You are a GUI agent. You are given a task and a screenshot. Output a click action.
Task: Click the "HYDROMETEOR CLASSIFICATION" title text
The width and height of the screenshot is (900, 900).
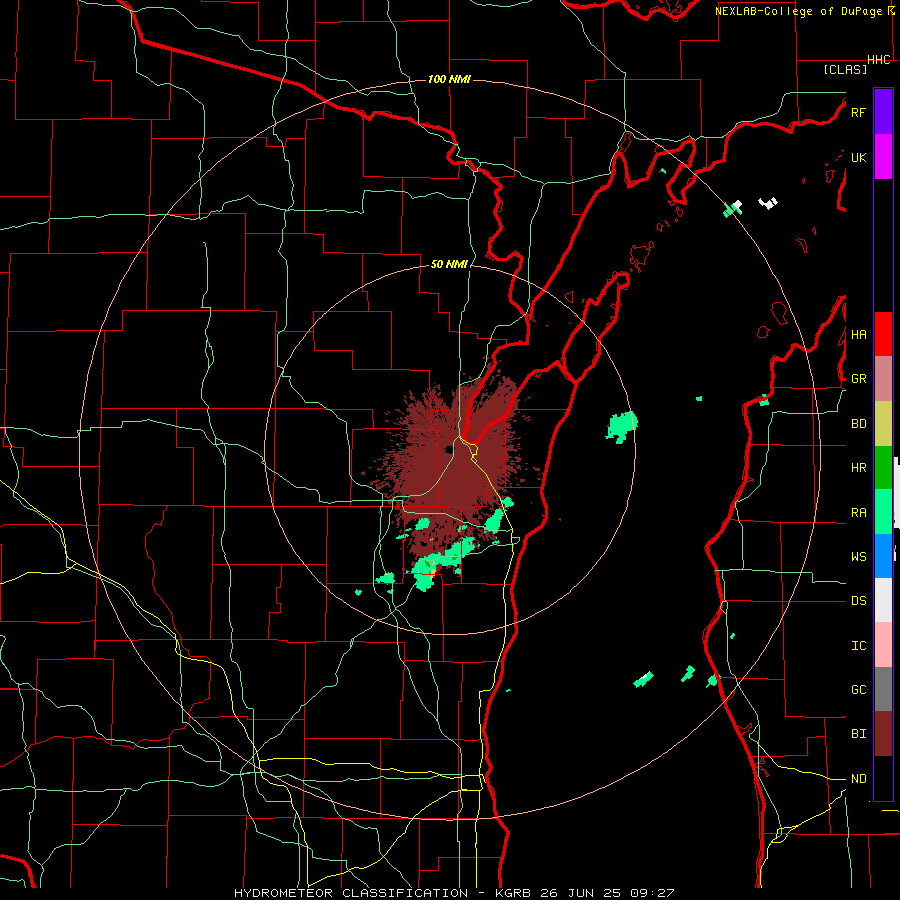pos(351,893)
